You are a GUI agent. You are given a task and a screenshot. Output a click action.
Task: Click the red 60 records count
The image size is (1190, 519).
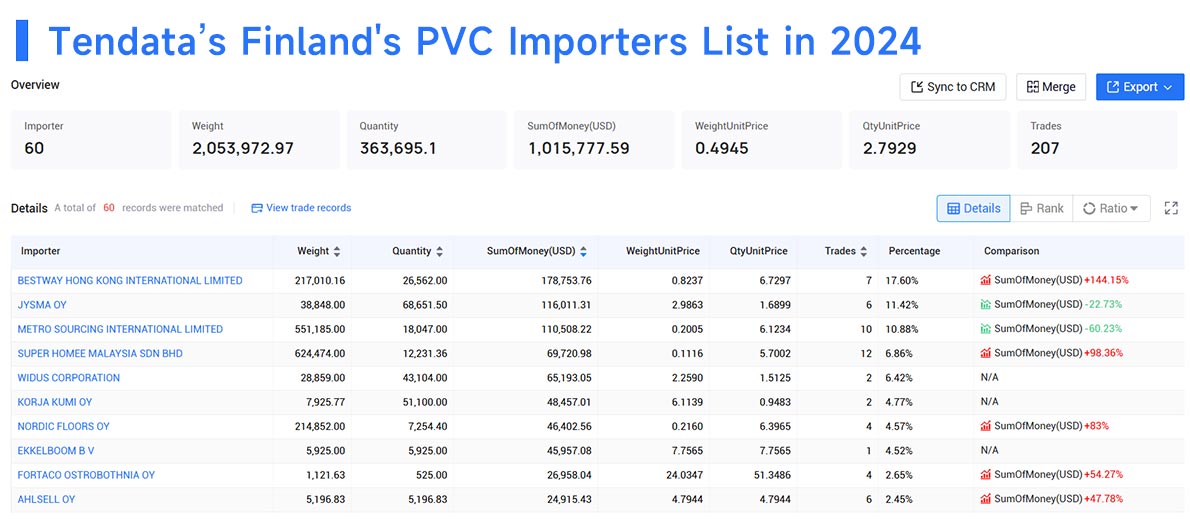(109, 208)
